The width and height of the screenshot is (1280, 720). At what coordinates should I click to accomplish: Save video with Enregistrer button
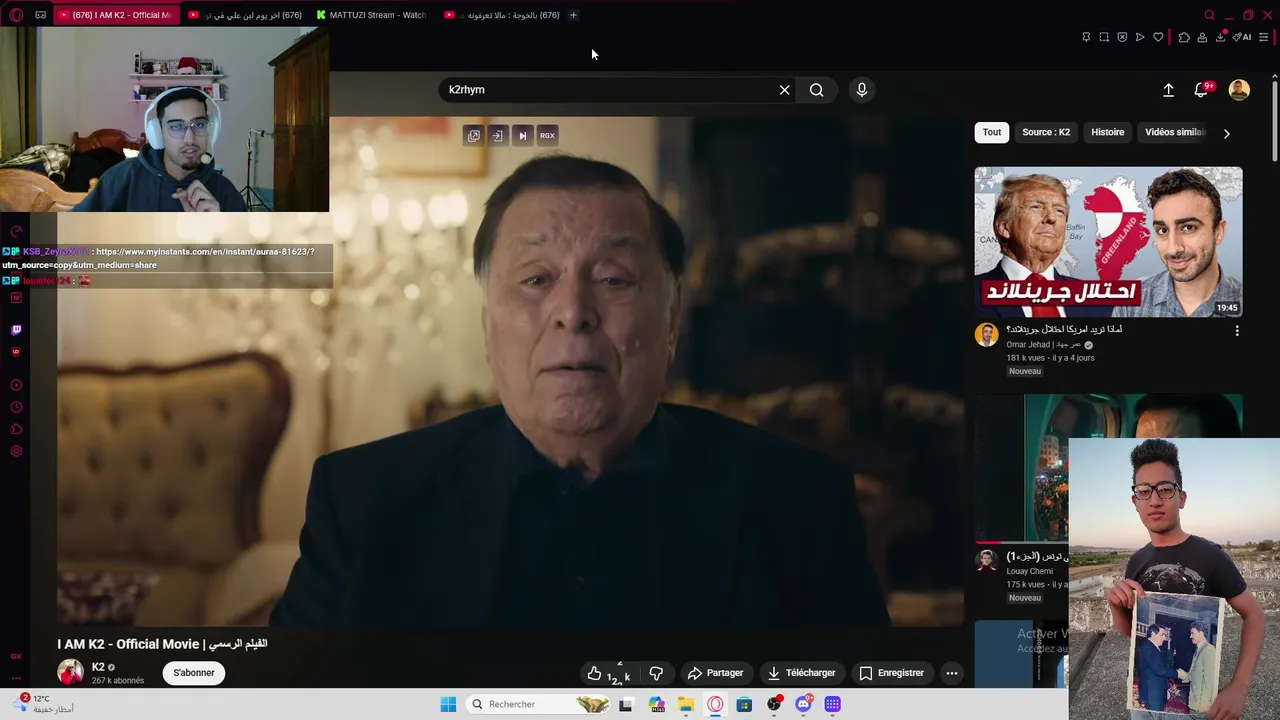tap(892, 673)
